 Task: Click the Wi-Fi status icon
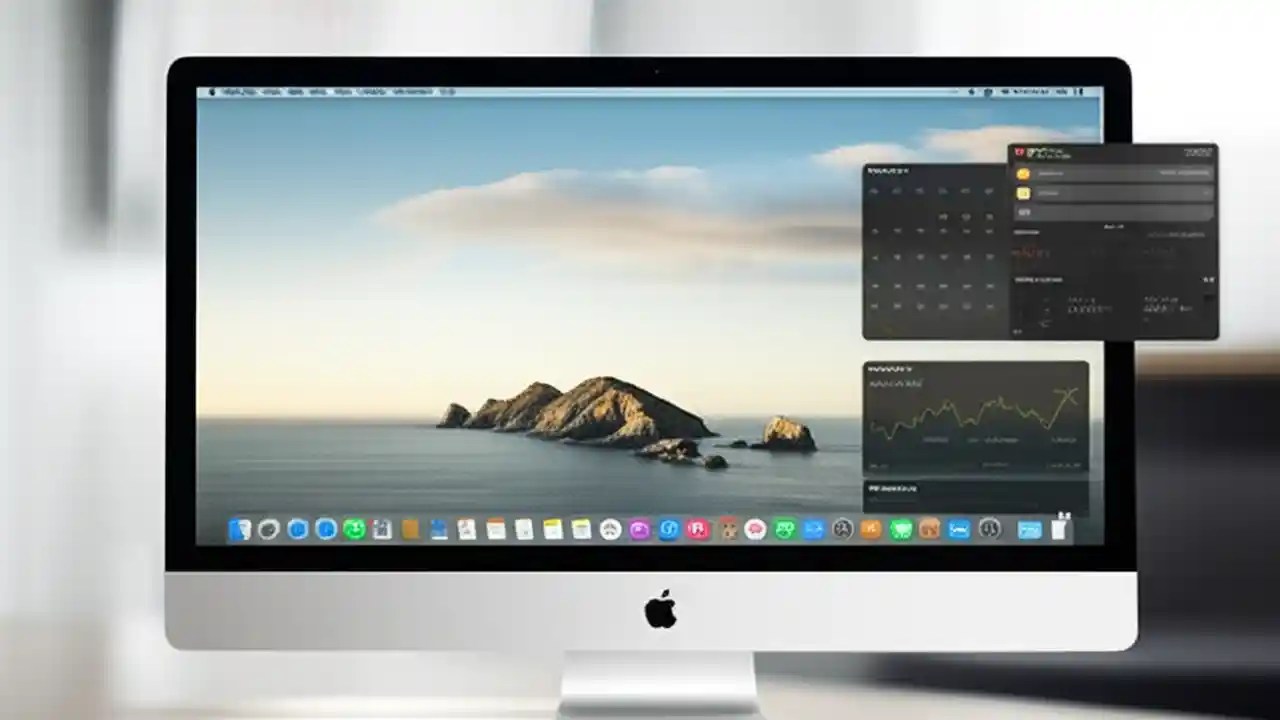click(988, 90)
